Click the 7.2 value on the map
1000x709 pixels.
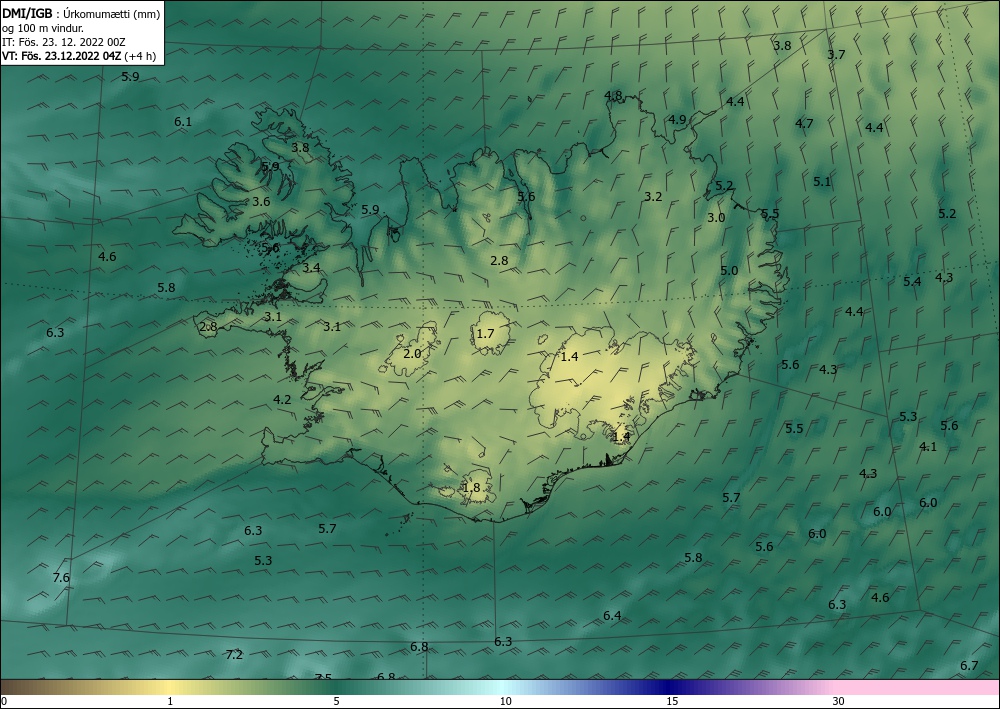pyautogui.click(x=235, y=654)
